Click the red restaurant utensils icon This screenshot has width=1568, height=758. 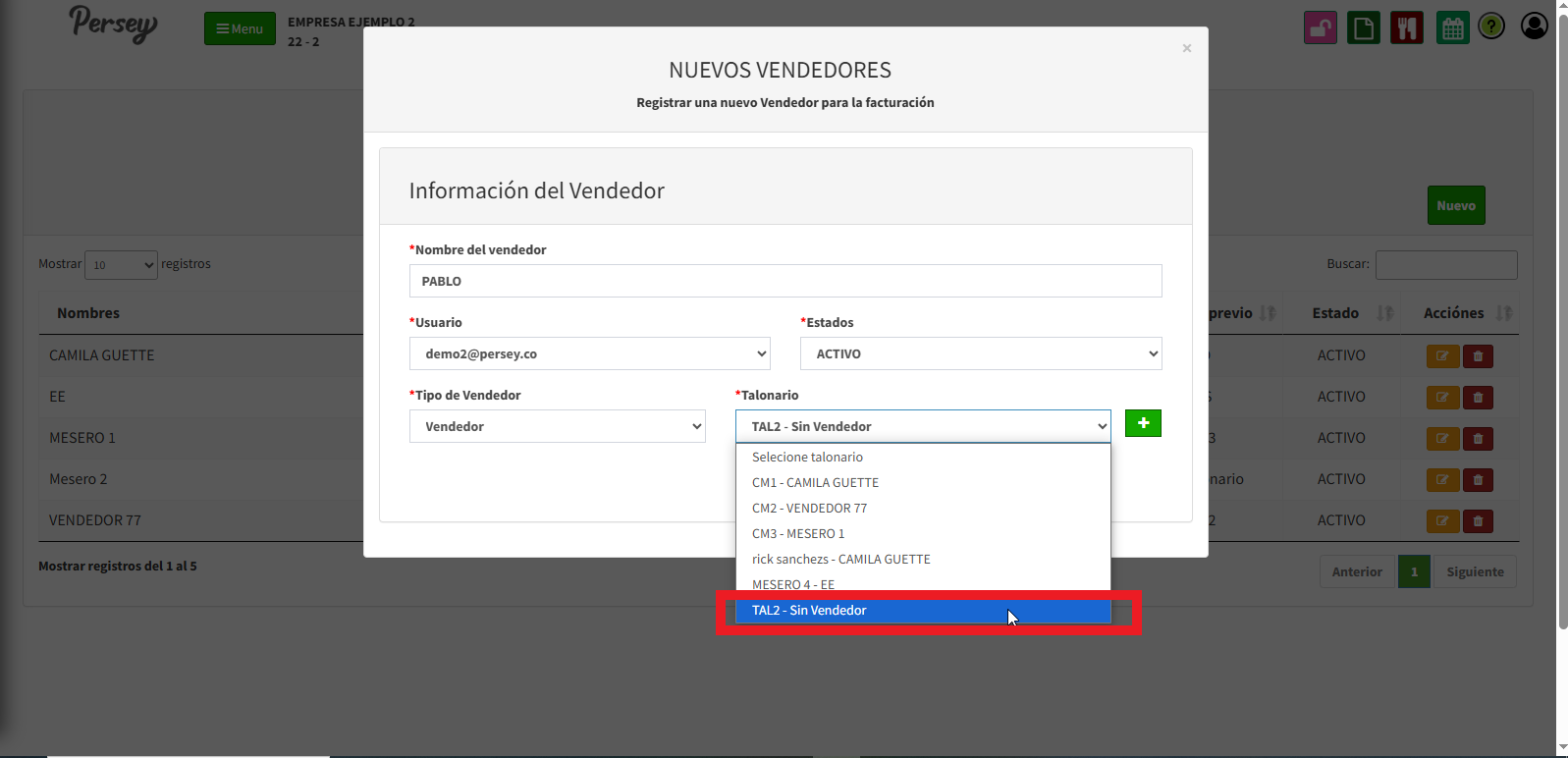1407,27
